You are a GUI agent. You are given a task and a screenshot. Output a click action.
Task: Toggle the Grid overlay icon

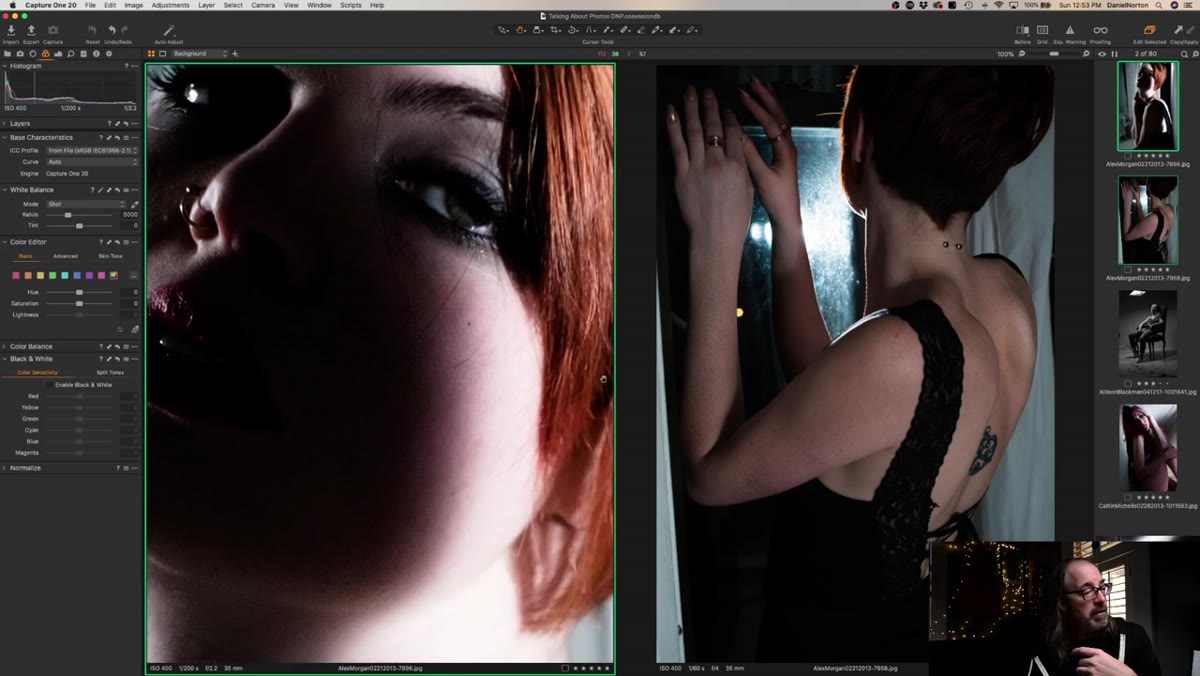(x=1042, y=31)
